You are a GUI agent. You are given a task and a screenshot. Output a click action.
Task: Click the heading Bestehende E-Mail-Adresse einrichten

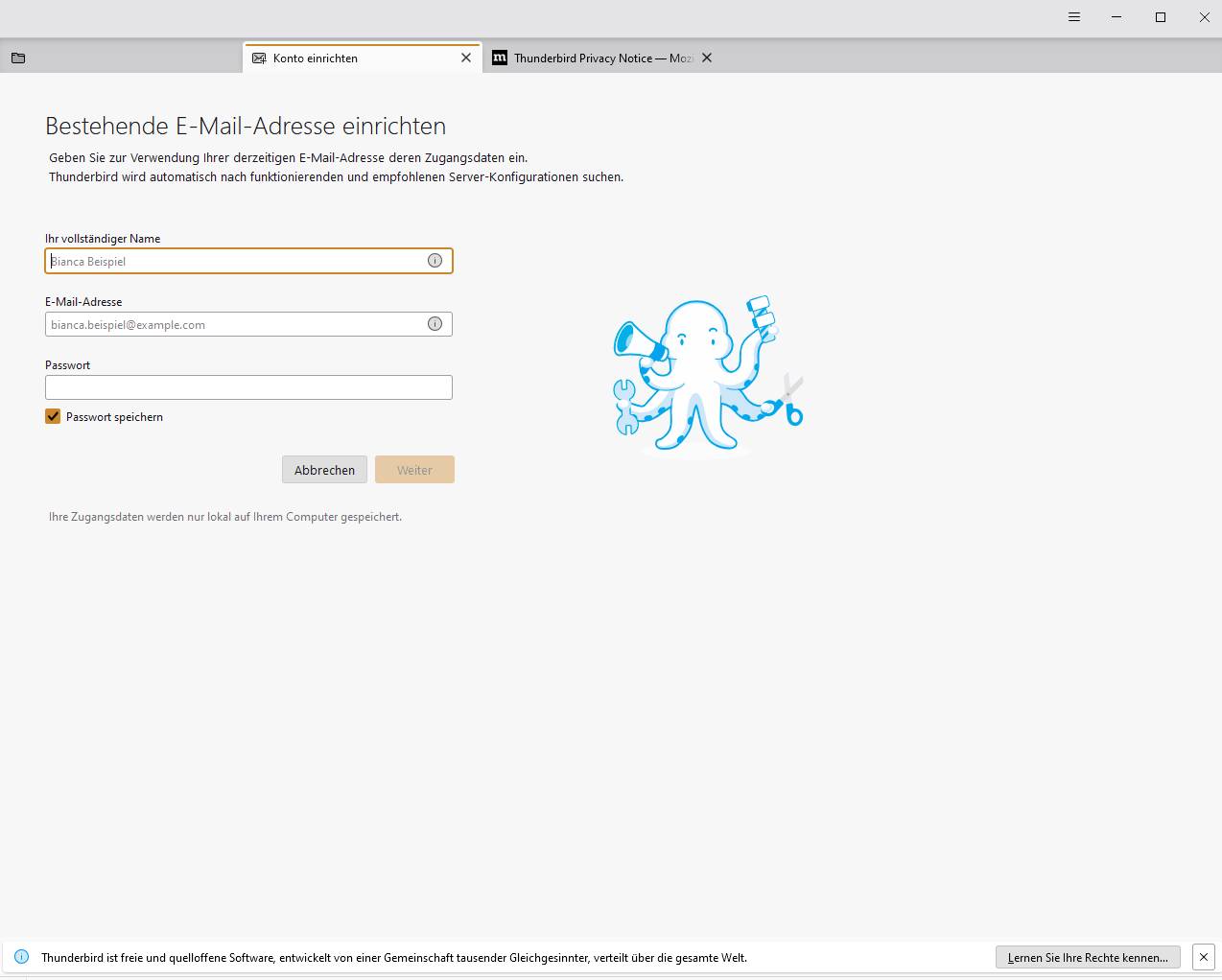pyautogui.click(x=246, y=127)
